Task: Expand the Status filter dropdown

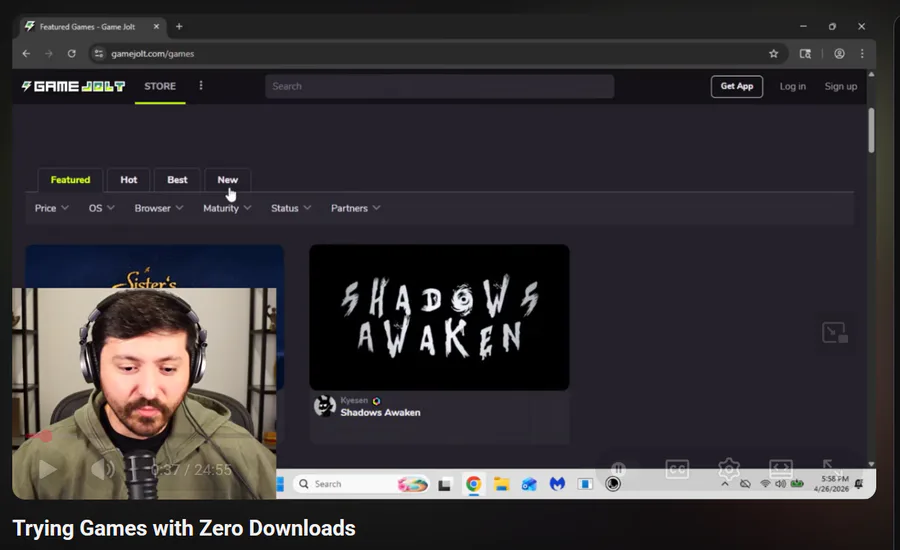Action: coord(291,208)
